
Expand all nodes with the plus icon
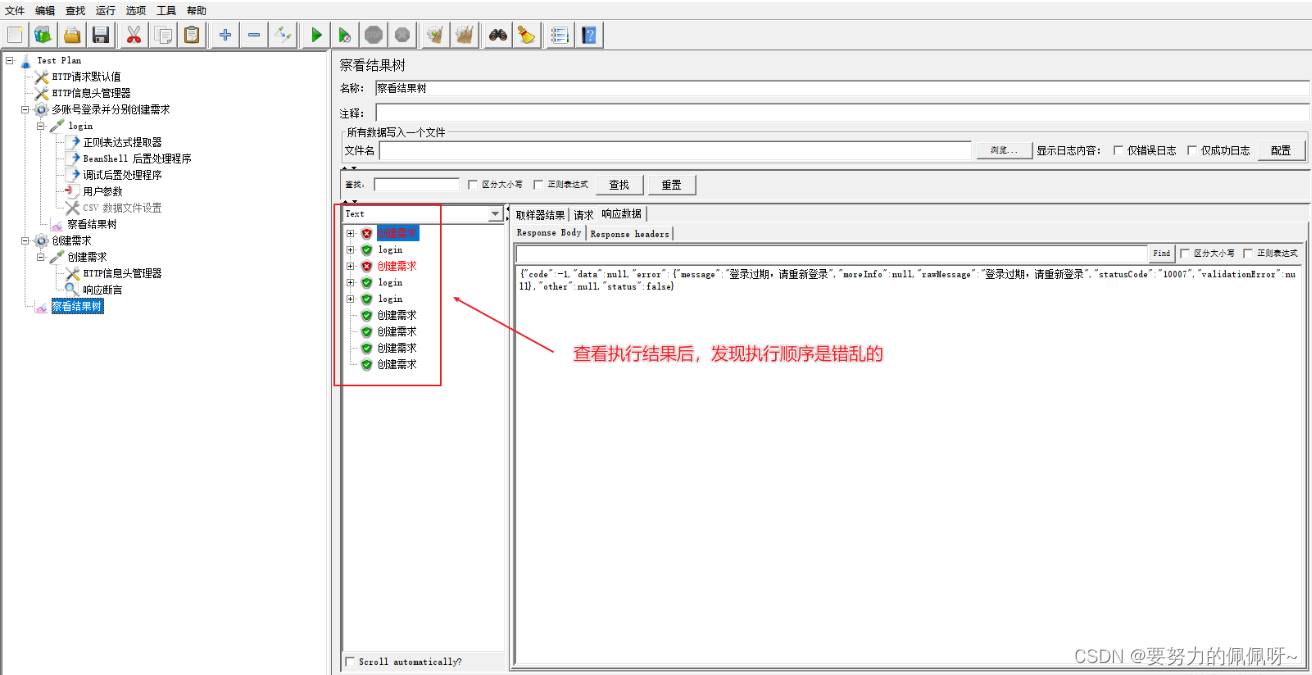click(x=225, y=35)
